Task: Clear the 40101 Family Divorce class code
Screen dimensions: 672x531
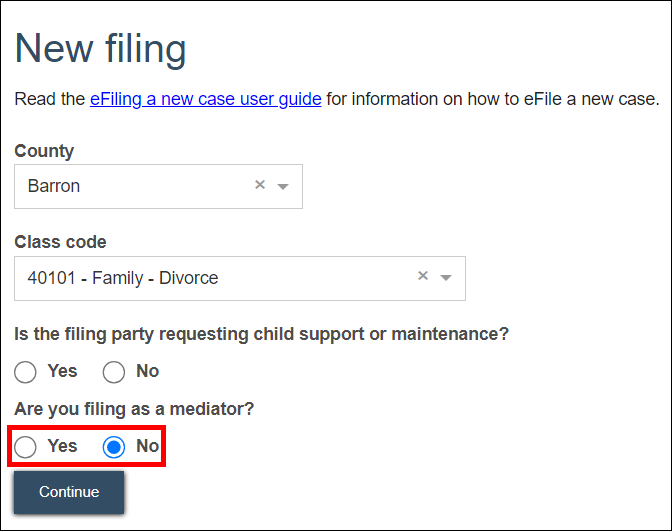Action: click(423, 277)
